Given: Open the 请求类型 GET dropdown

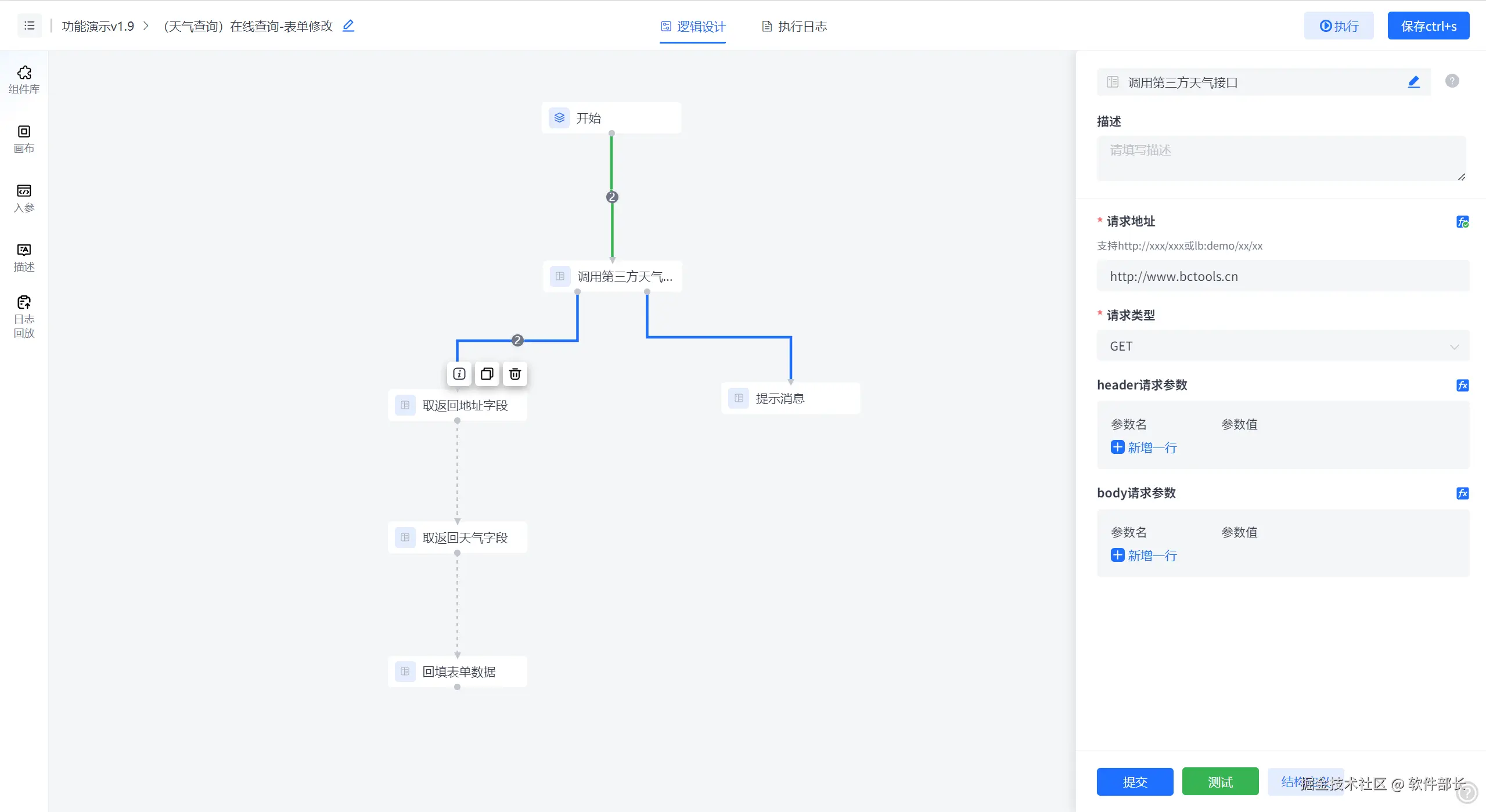Looking at the screenshot, I should pos(1282,346).
